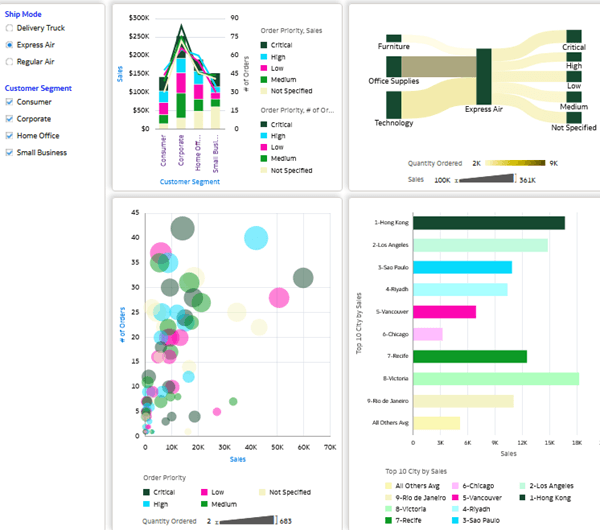600x530 pixels.
Task: Click the Consumer axis label
Action: pyautogui.click(x=163, y=151)
